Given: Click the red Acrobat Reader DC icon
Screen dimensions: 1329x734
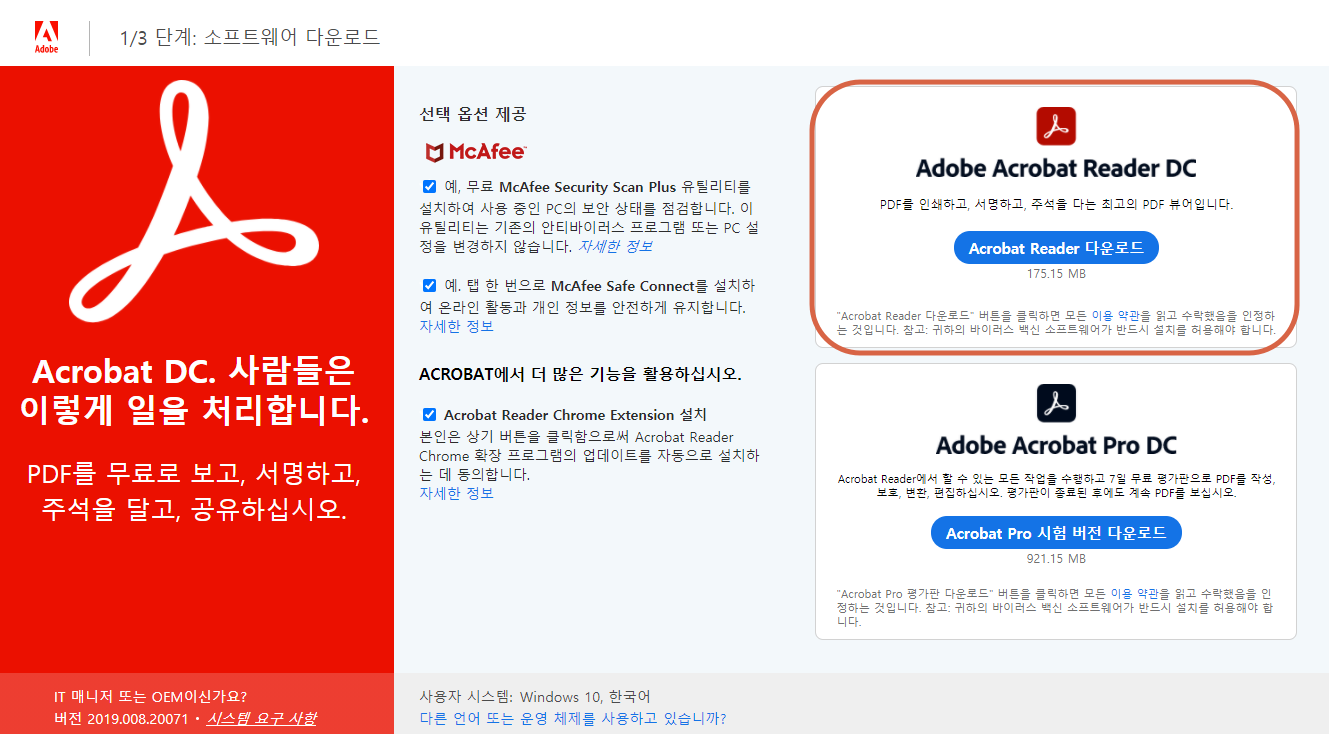Looking at the screenshot, I should [1056, 127].
